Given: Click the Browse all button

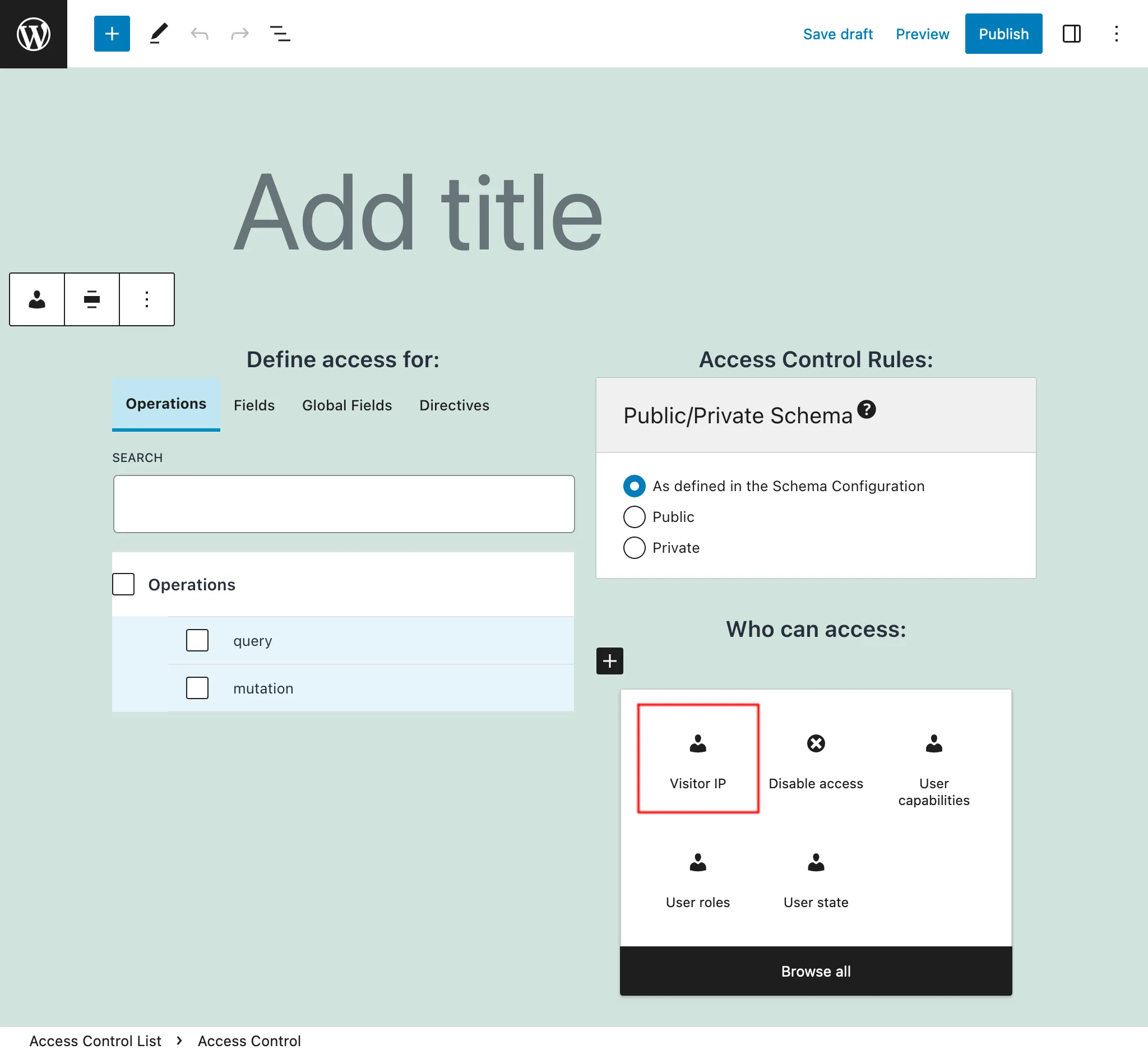Looking at the screenshot, I should point(816,971).
